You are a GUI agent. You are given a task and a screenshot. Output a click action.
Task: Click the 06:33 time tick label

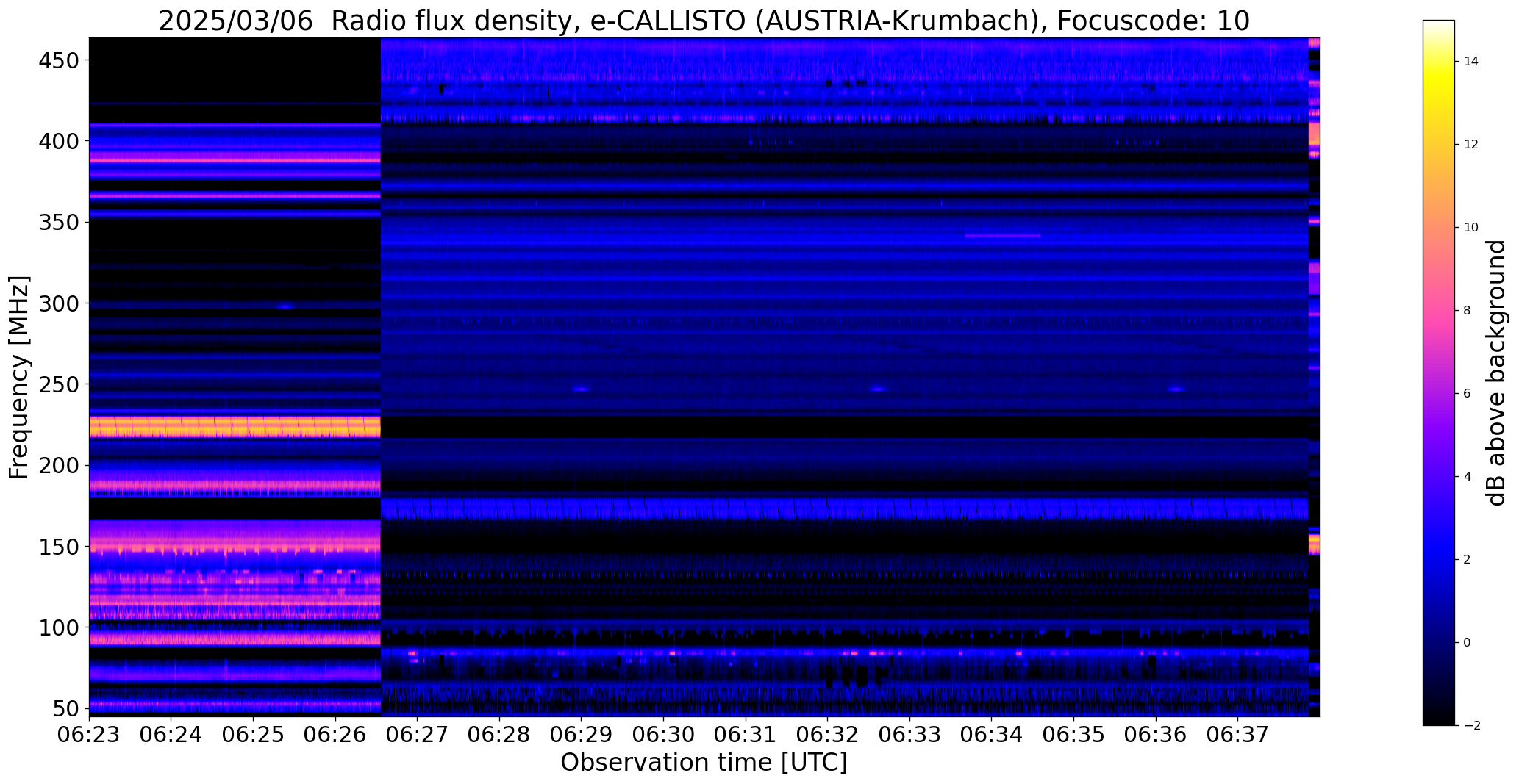pos(909,735)
